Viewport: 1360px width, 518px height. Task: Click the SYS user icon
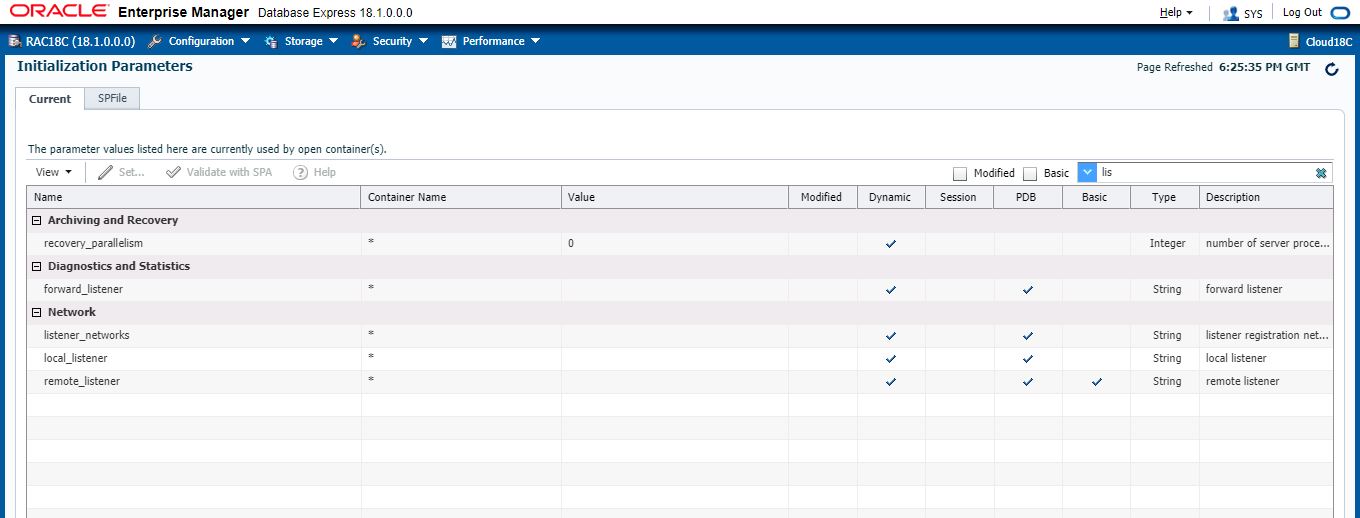pos(1231,14)
